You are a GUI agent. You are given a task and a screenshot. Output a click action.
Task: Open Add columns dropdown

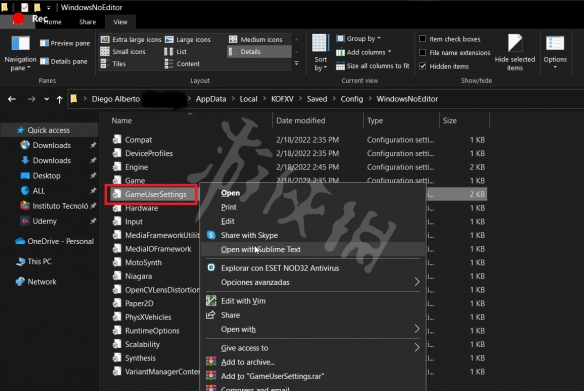[x=363, y=52]
